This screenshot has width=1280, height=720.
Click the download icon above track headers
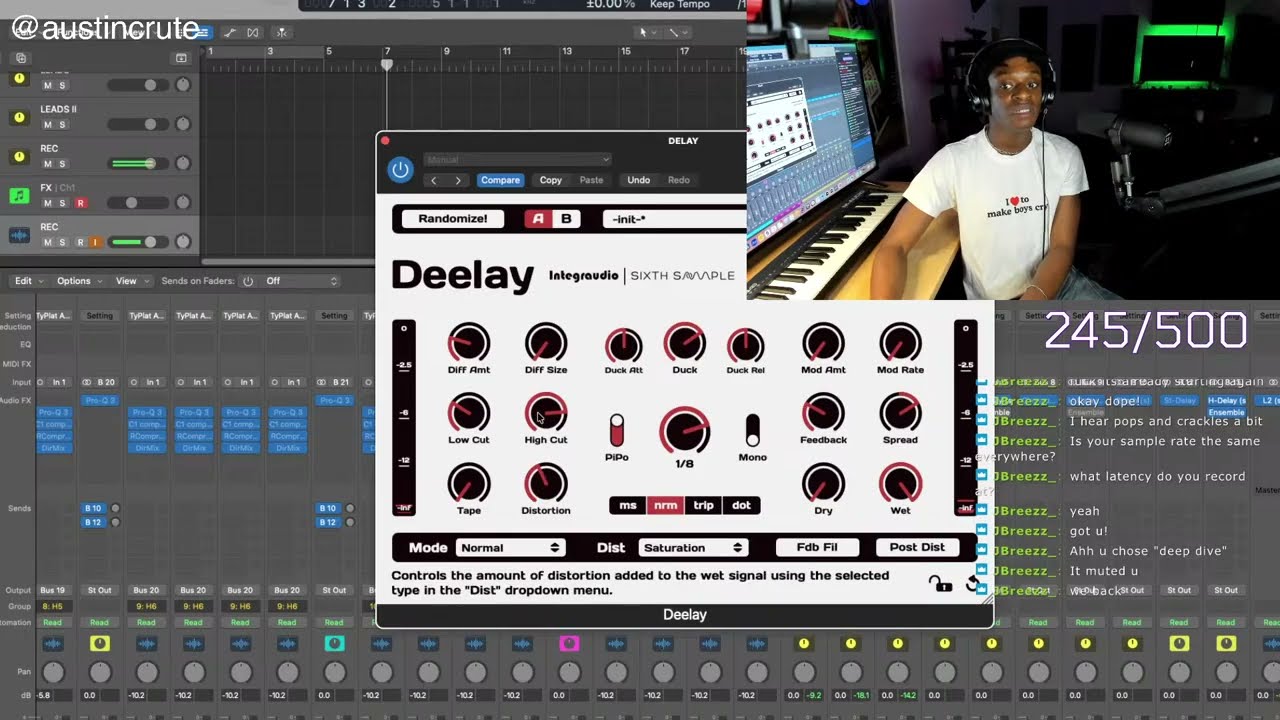pos(181,58)
